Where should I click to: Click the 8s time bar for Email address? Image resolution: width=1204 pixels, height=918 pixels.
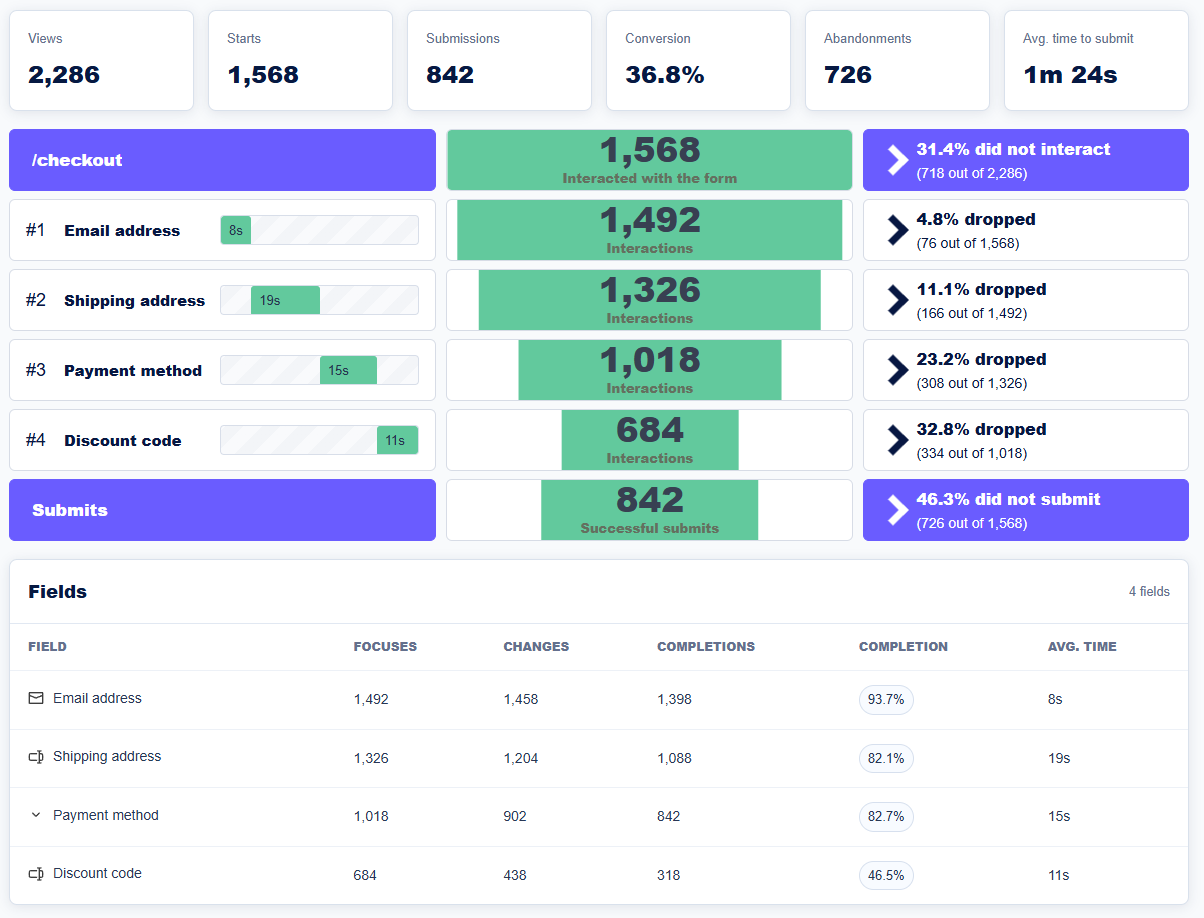(x=236, y=230)
